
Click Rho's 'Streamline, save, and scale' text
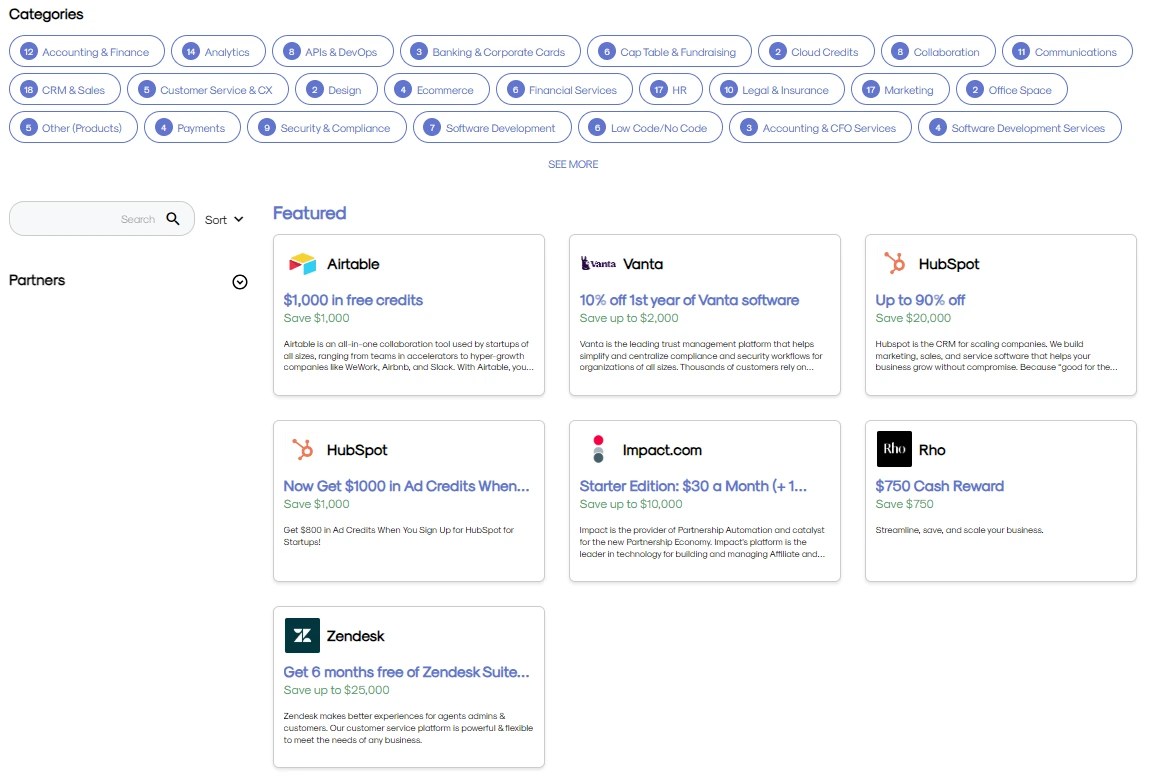[x=960, y=530]
